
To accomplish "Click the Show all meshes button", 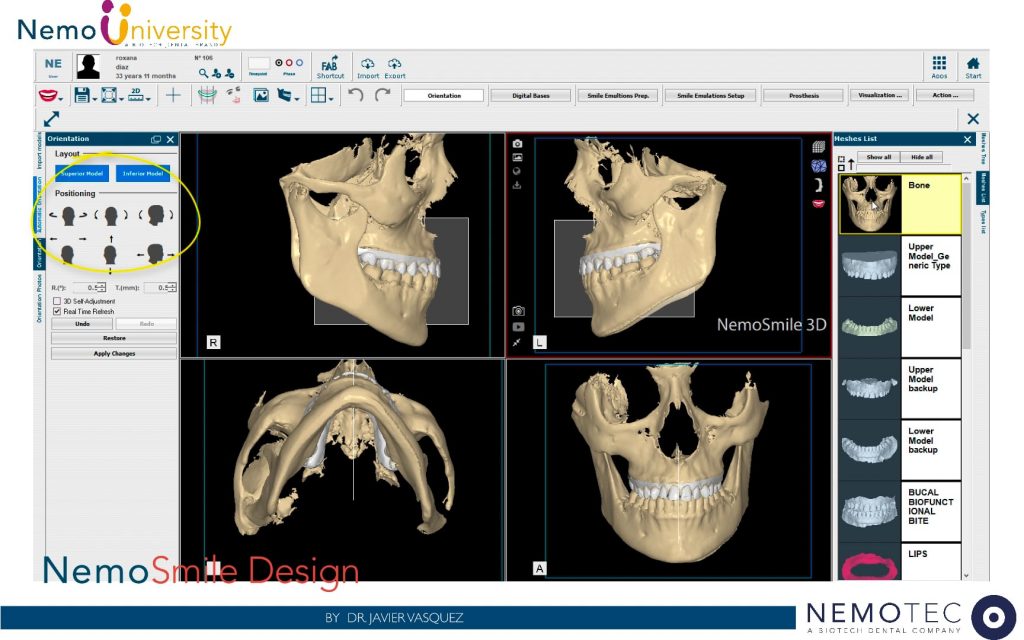I will pyautogui.click(x=878, y=157).
